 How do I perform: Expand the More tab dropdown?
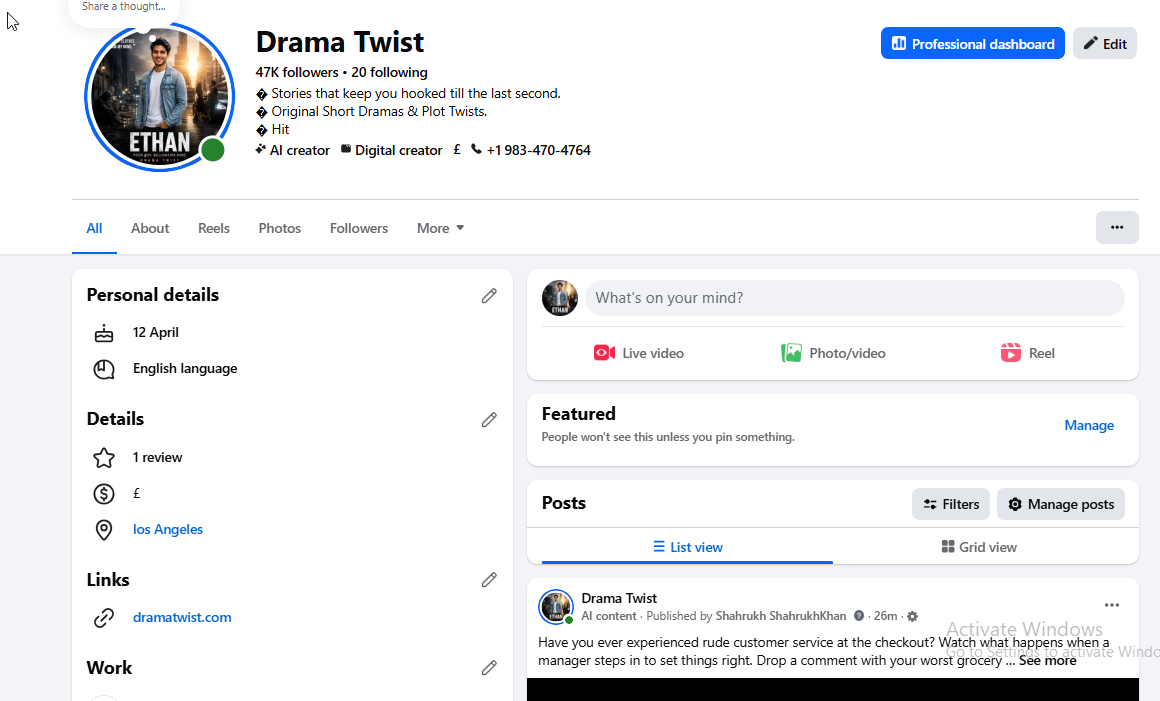point(440,228)
